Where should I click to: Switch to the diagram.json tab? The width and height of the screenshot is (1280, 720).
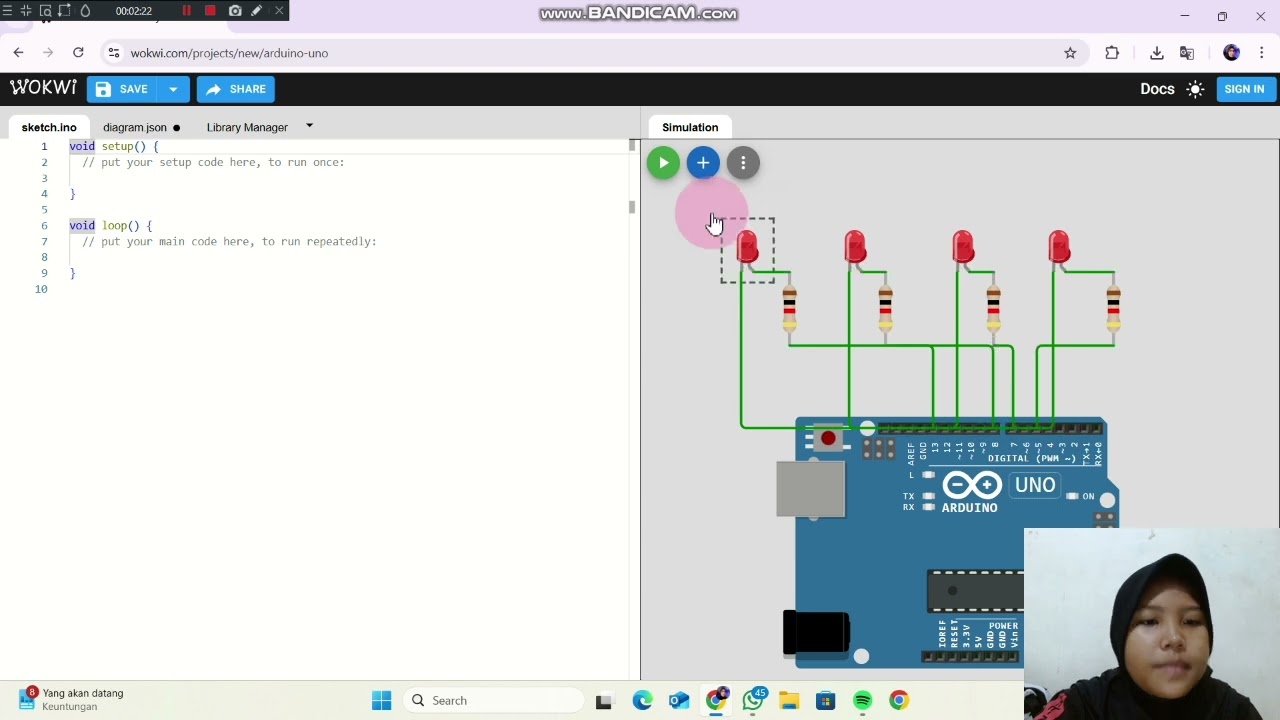[141, 127]
